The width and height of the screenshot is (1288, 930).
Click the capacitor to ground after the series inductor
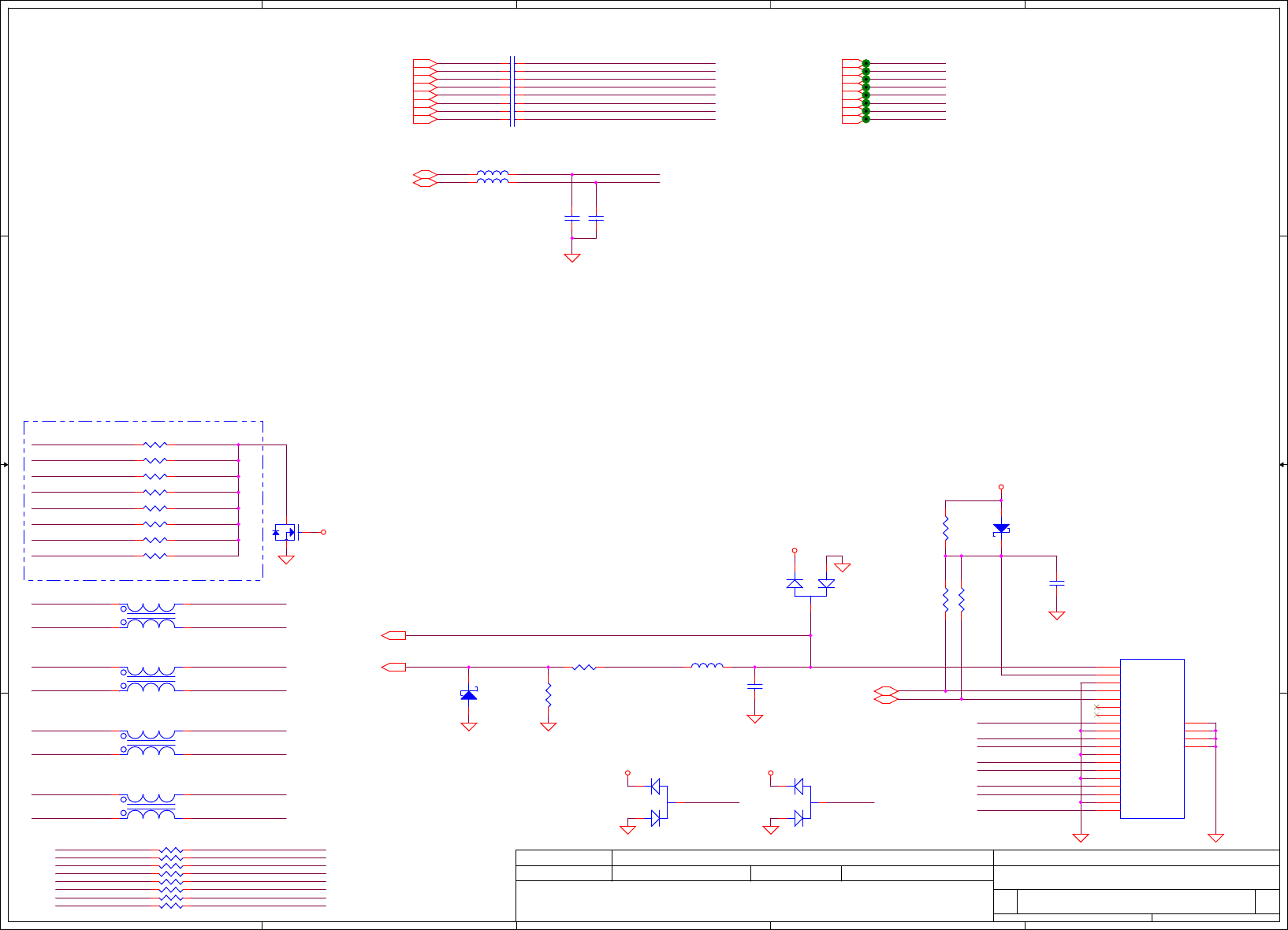[x=754, y=686]
